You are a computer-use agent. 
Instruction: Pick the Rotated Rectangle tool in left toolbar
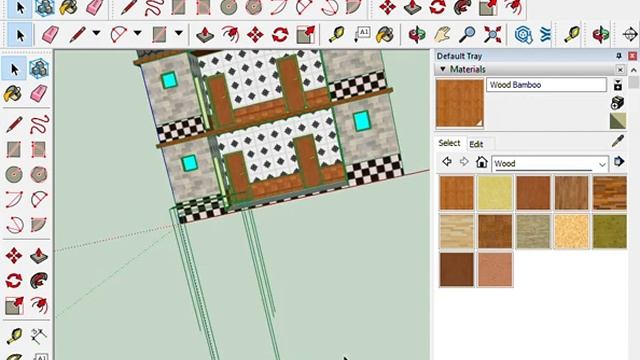click(x=39, y=149)
